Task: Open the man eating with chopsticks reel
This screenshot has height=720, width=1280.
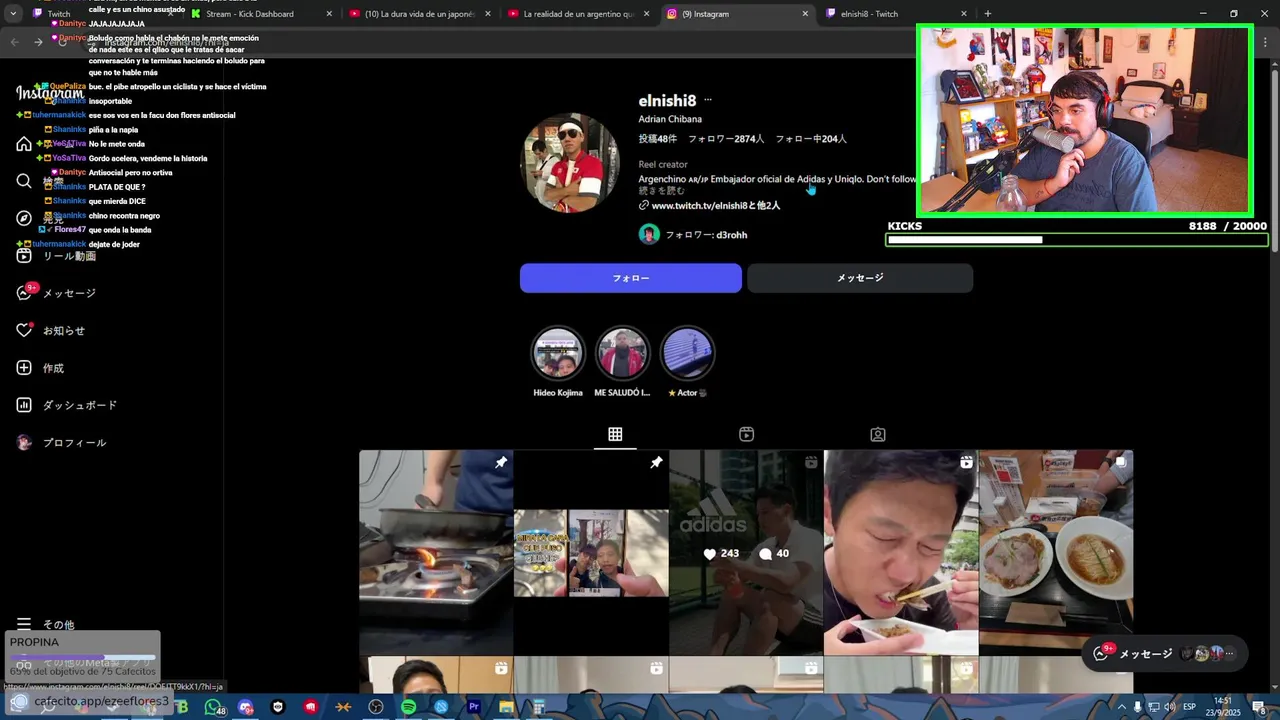Action: click(x=901, y=552)
